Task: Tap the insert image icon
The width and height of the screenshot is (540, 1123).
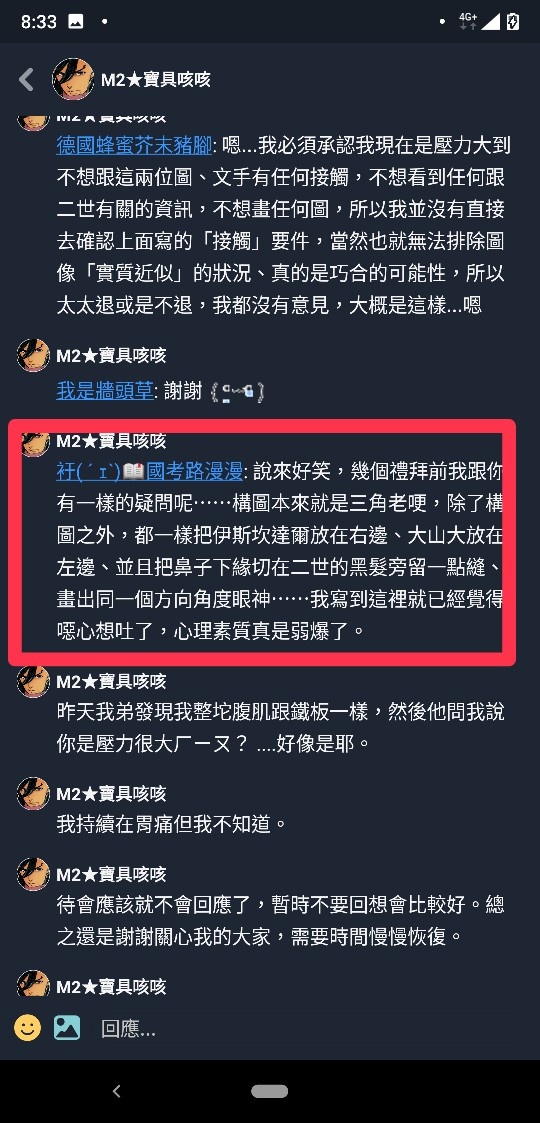Action: point(67,1028)
